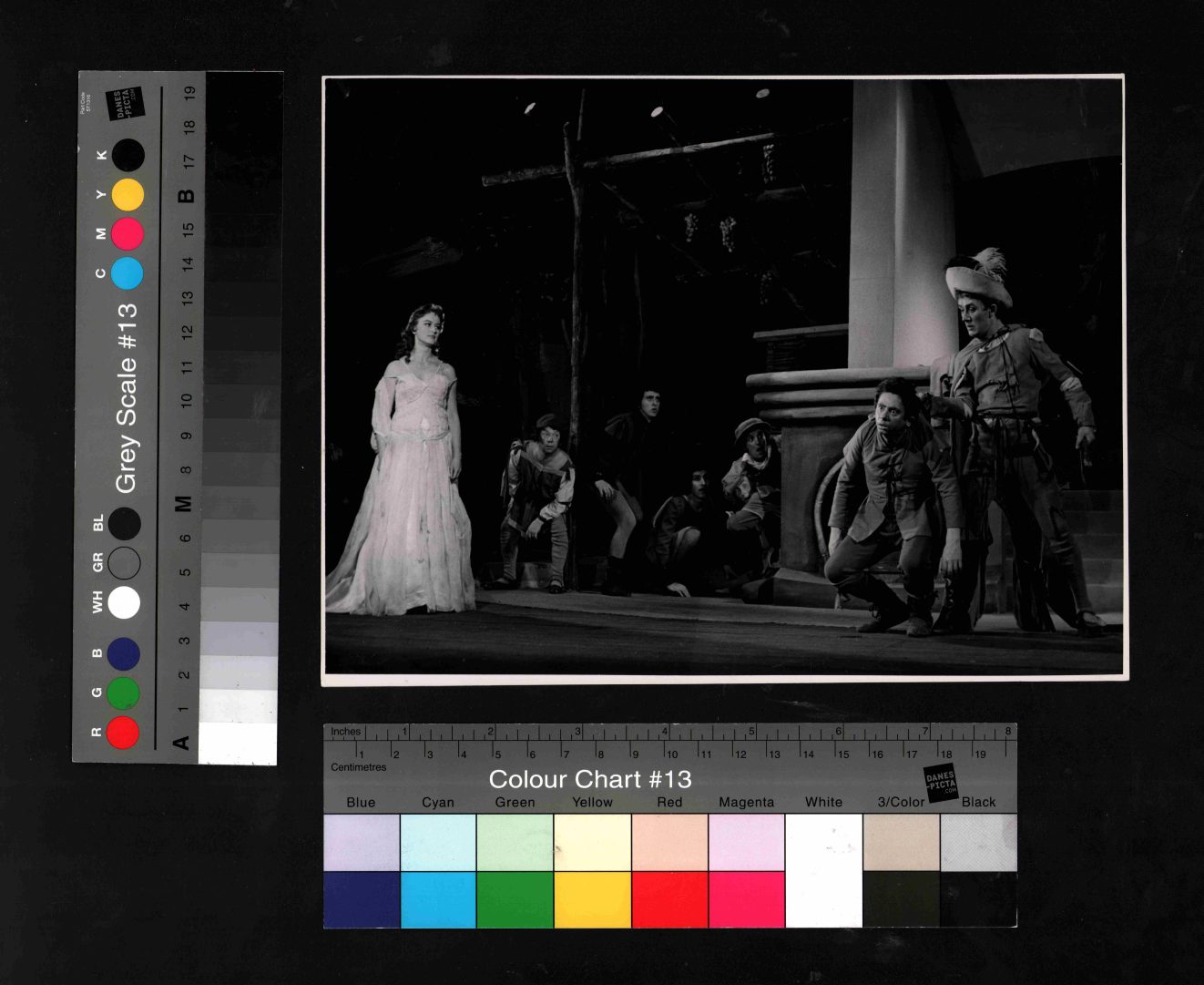
Task: Select the green circle labeled G
Action: click(123, 693)
